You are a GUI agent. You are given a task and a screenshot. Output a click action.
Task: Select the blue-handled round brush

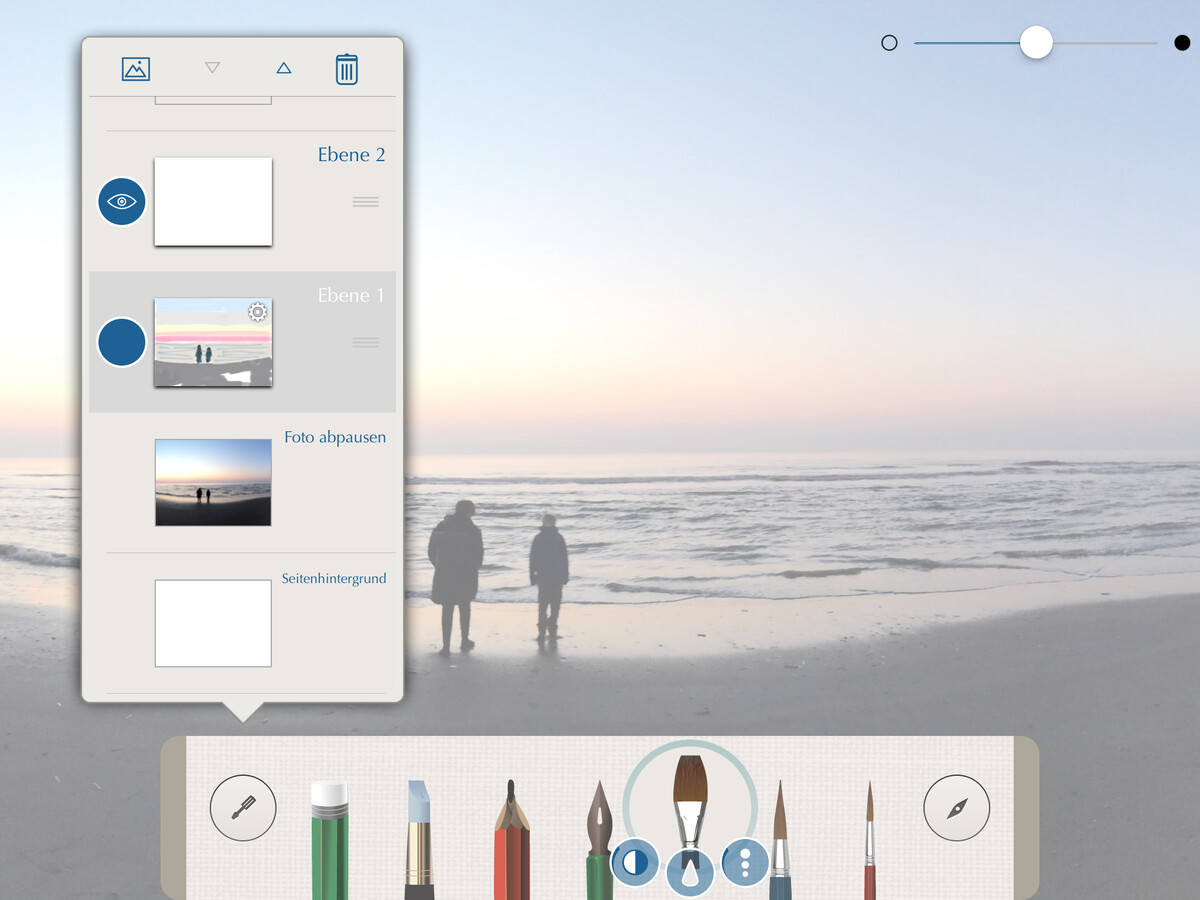[780, 840]
